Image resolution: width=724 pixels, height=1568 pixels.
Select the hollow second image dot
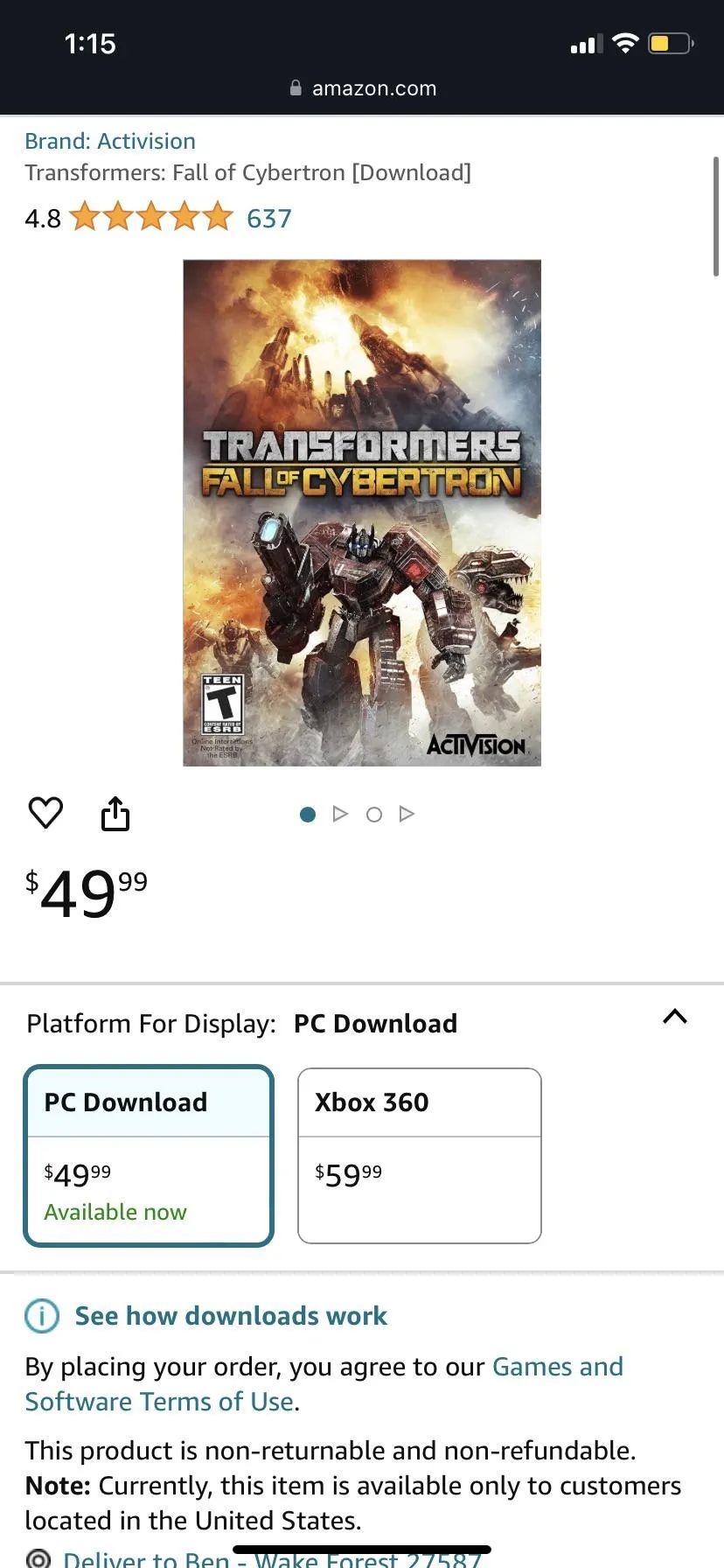point(374,815)
